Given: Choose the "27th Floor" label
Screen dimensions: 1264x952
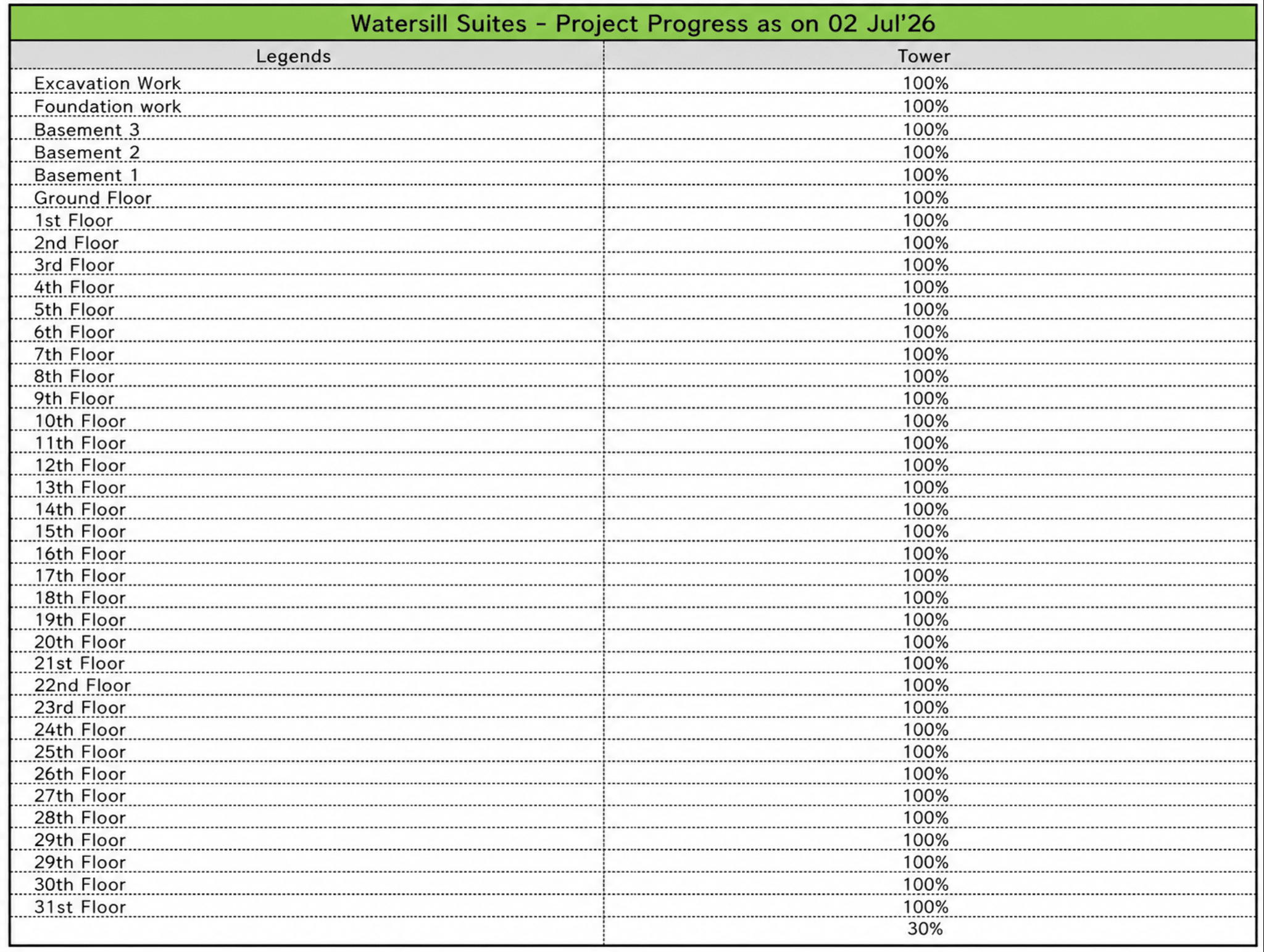Looking at the screenshot, I should point(80,796).
